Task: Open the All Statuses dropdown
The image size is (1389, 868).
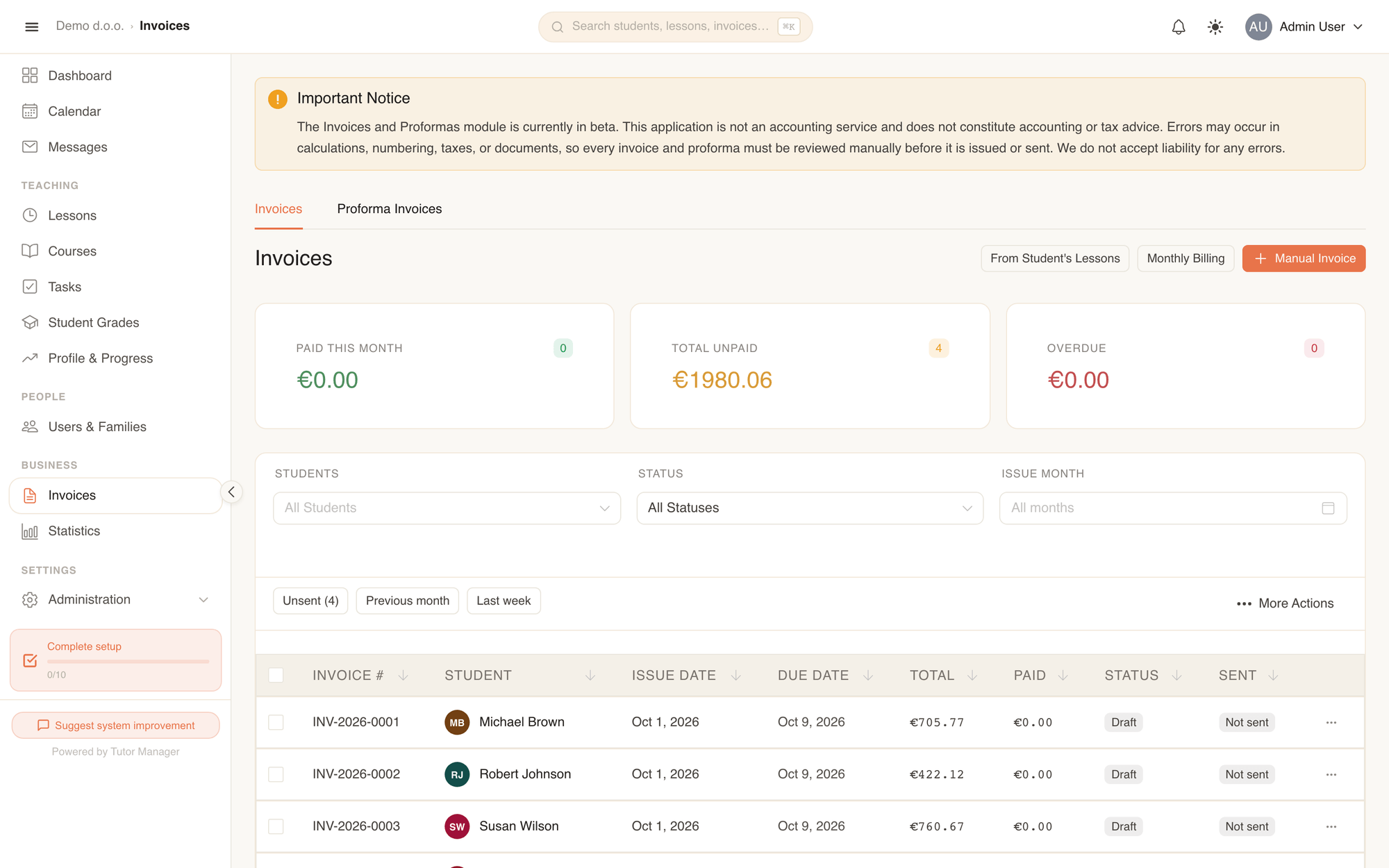Action: pos(810,508)
